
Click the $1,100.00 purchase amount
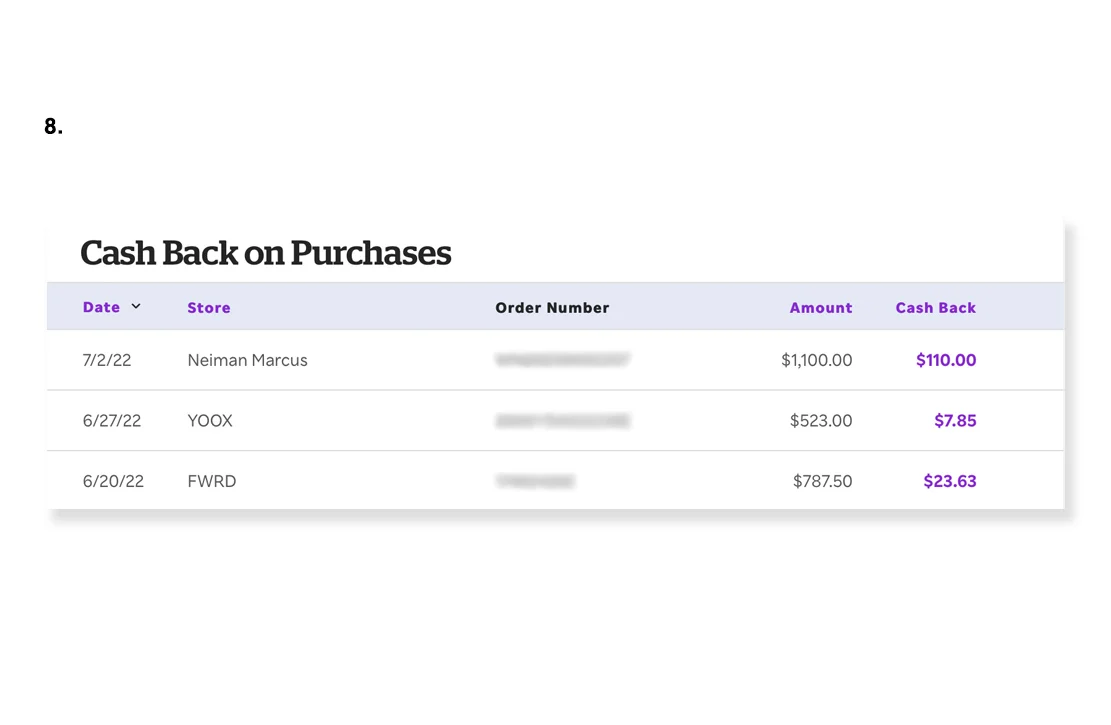coord(817,360)
